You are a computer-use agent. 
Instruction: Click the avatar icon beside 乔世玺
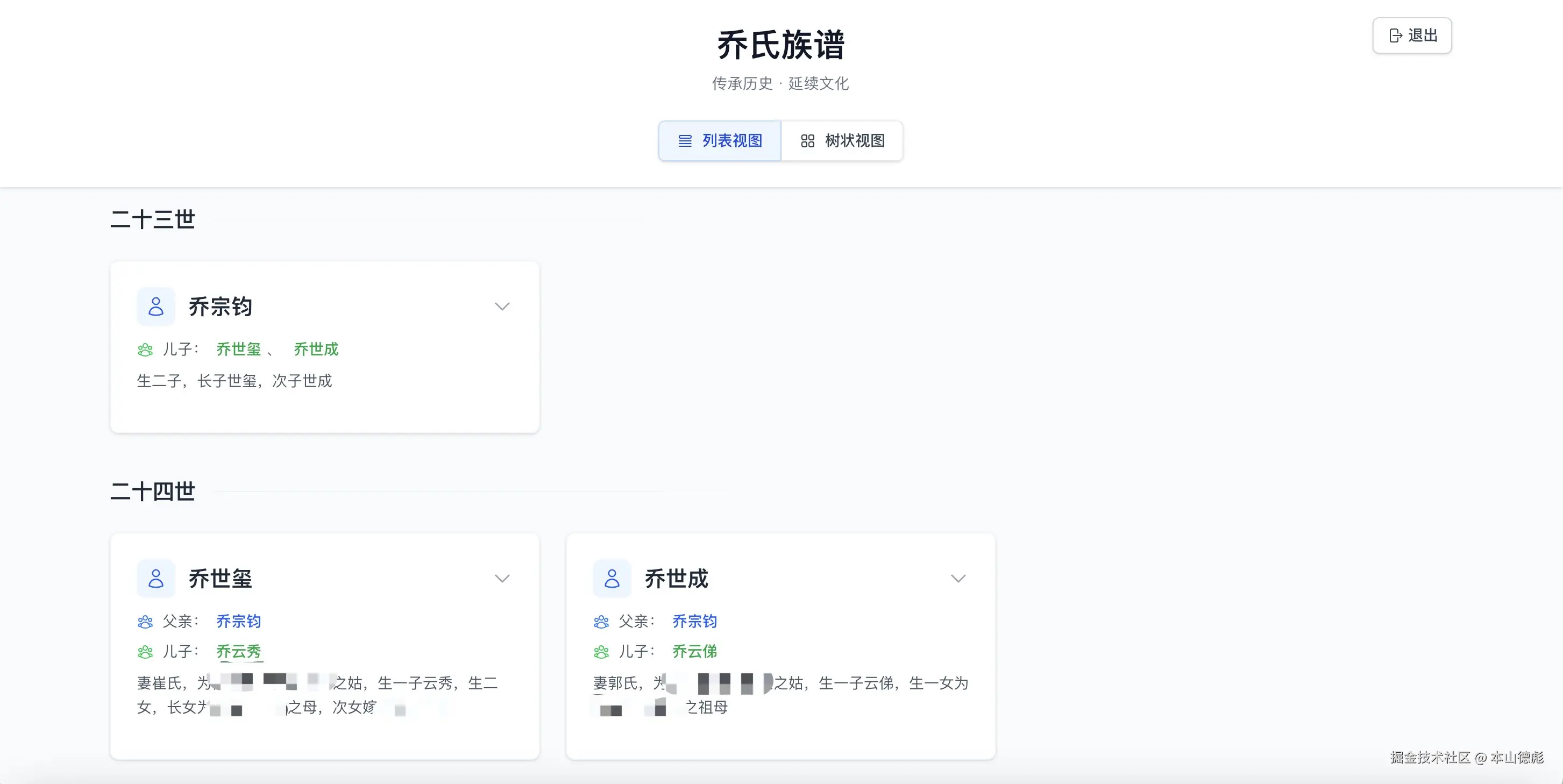point(156,578)
